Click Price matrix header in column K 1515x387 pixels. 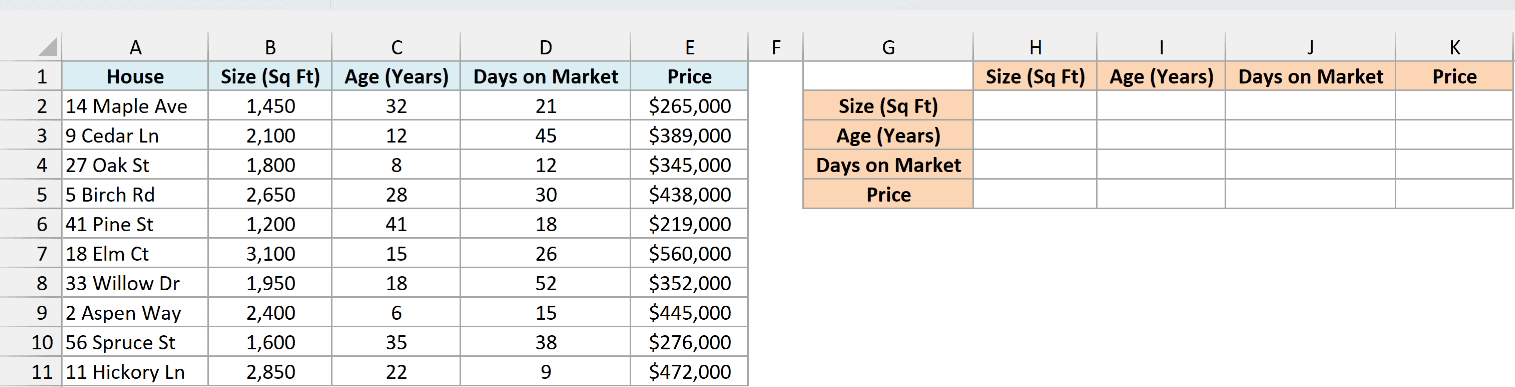coord(1454,76)
